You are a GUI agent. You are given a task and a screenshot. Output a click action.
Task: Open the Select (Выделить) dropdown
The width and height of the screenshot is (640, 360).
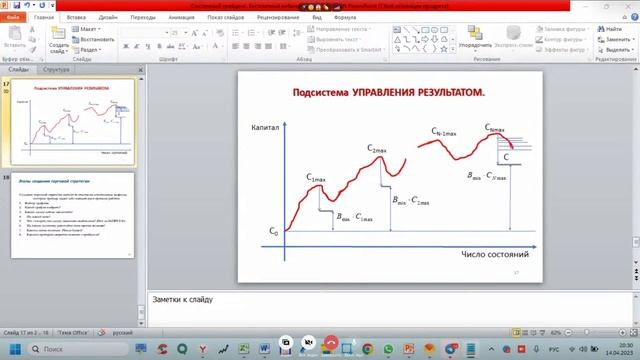[616, 50]
